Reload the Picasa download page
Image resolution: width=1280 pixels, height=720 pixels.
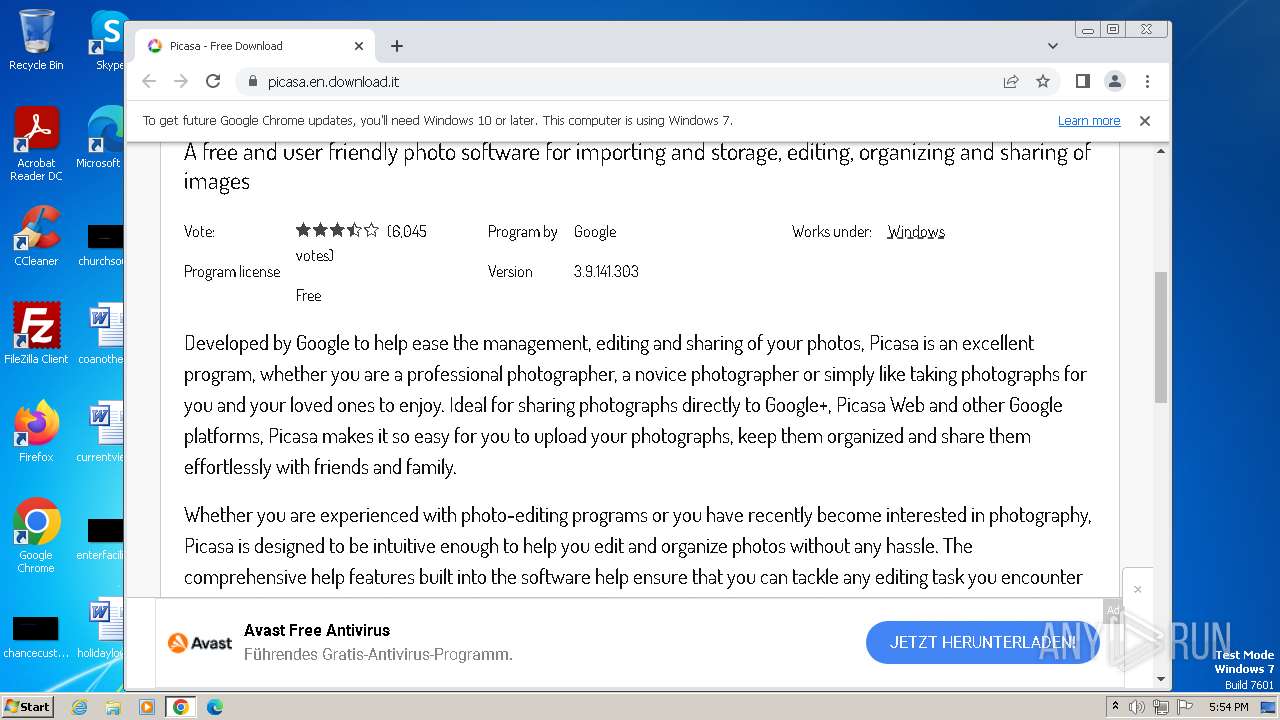[x=213, y=81]
